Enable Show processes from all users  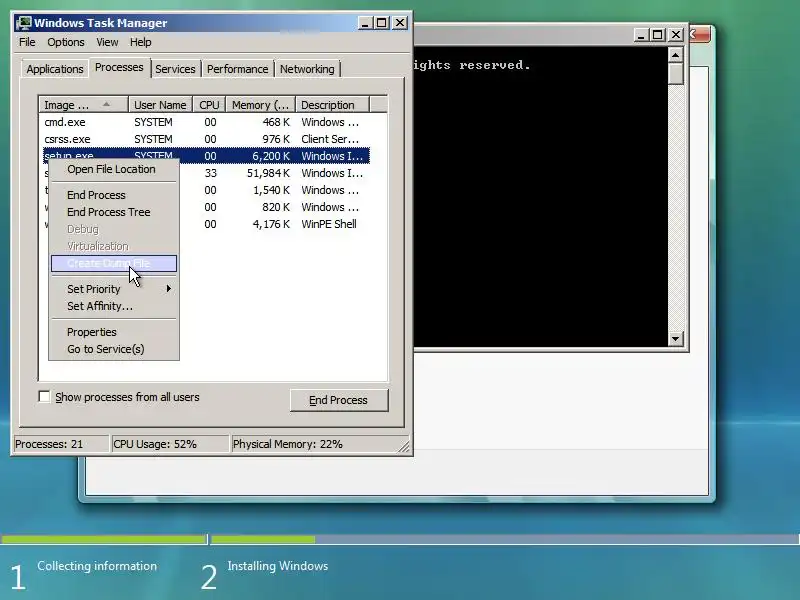point(44,396)
